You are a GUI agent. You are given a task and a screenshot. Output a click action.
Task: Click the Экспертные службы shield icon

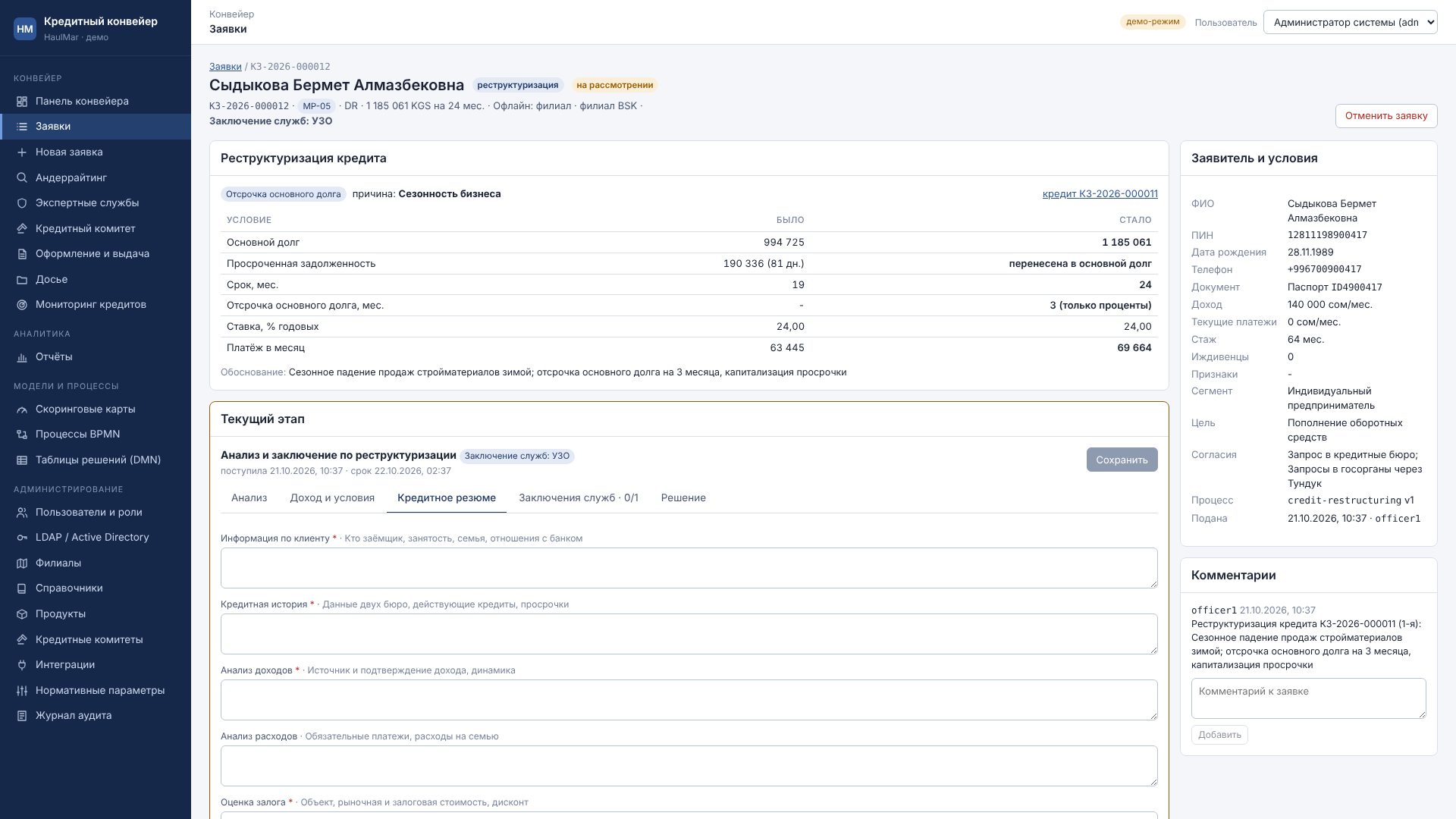[22, 203]
